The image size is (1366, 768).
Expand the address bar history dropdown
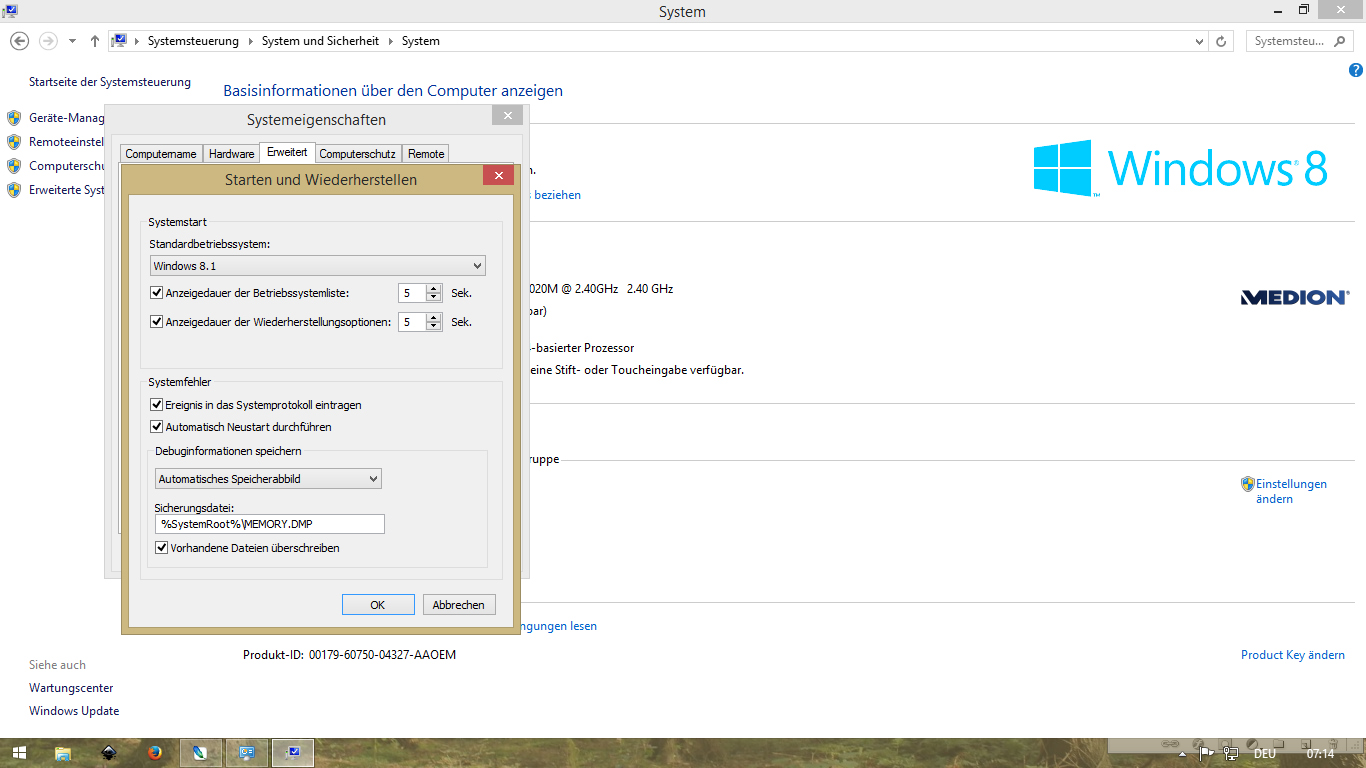(x=1200, y=41)
